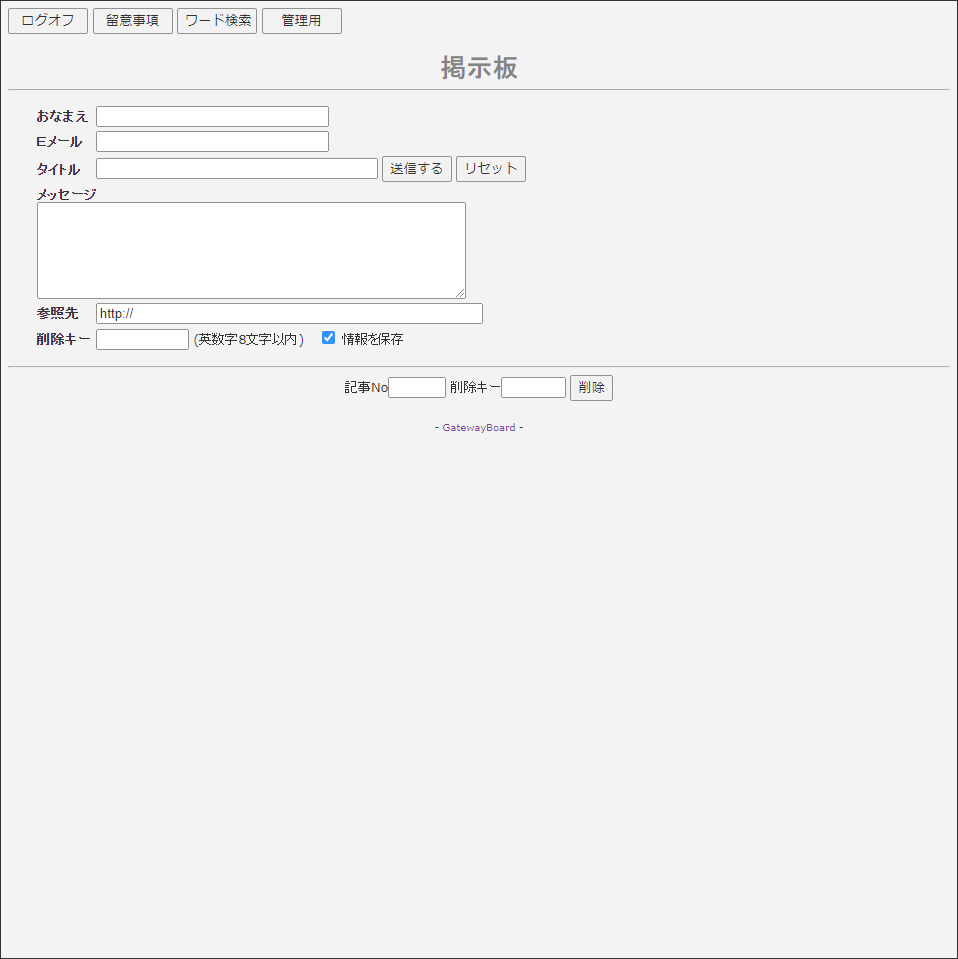Grab the message textarea resize handle
This screenshot has width=958, height=959.
coord(460,293)
